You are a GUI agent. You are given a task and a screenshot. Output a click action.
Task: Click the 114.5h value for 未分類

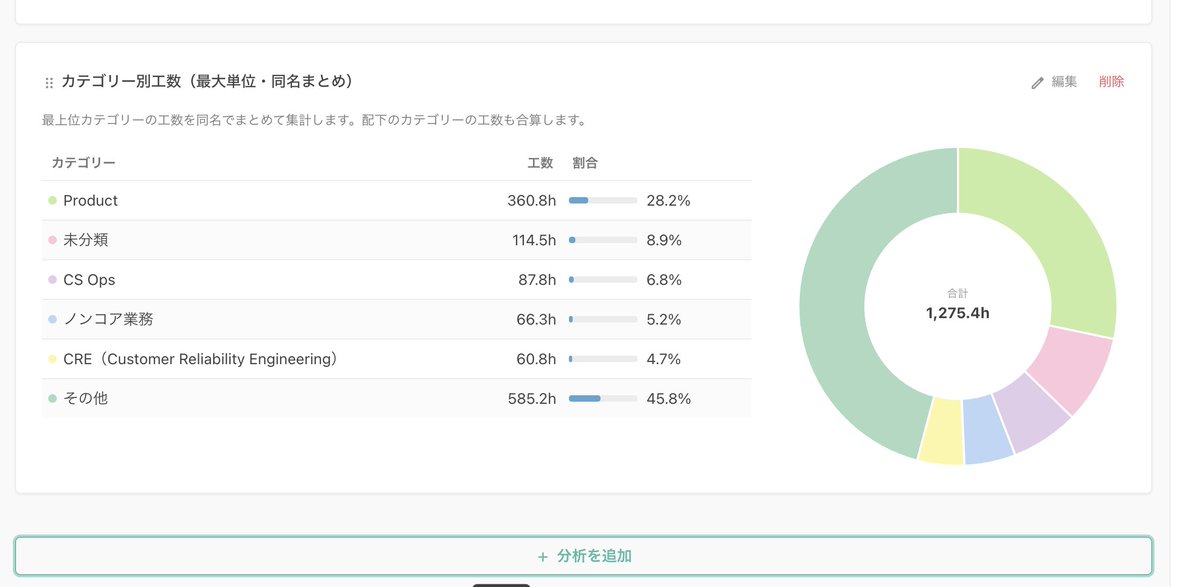coord(533,240)
